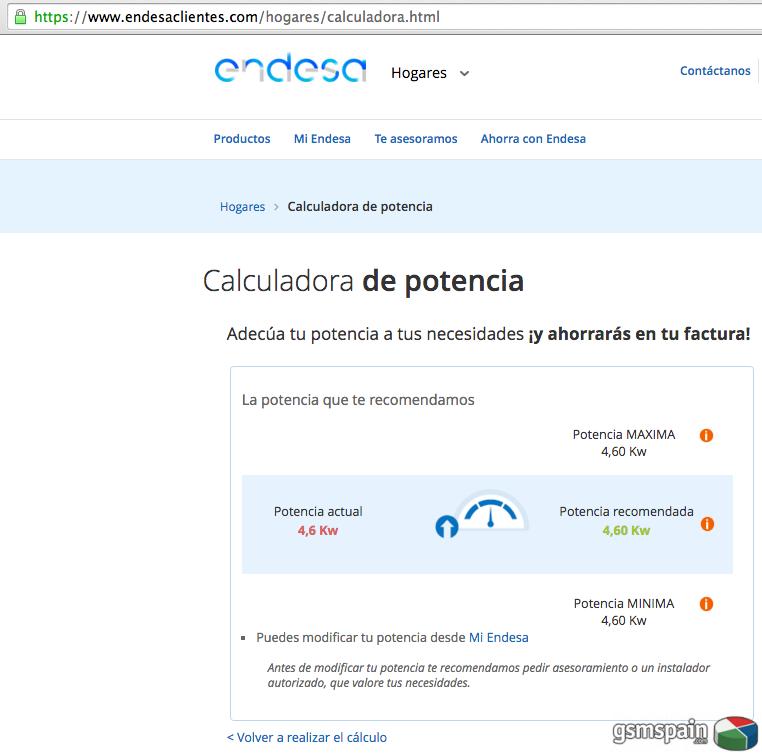Click the Potencia actual label
This screenshot has height=754, width=762.
tap(318, 512)
